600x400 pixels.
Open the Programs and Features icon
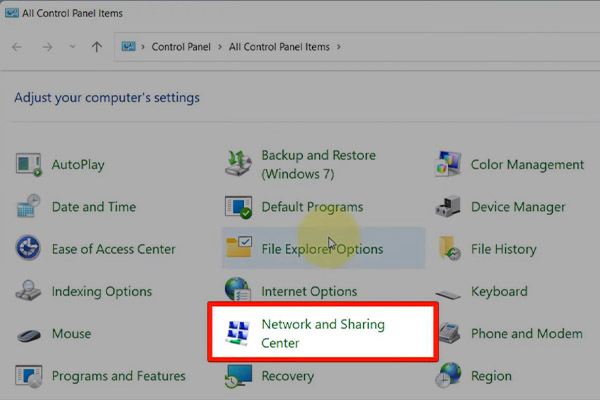click(29, 376)
